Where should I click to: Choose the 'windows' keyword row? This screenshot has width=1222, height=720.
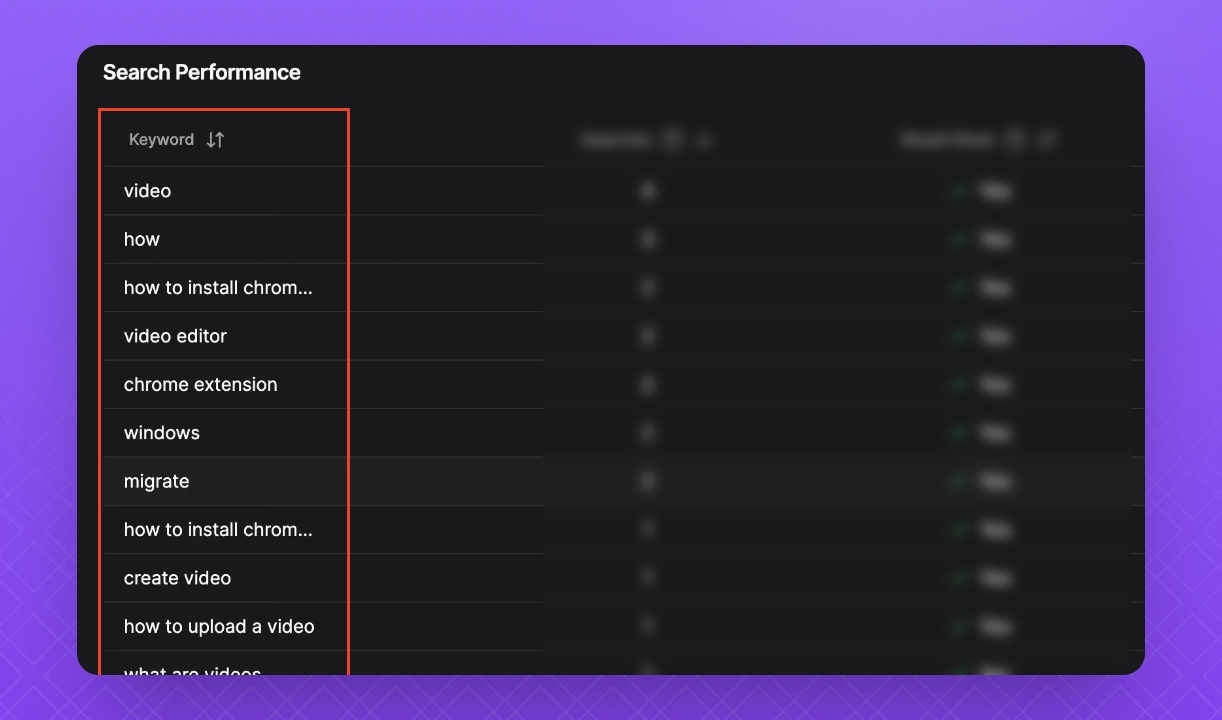tap(162, 433)
